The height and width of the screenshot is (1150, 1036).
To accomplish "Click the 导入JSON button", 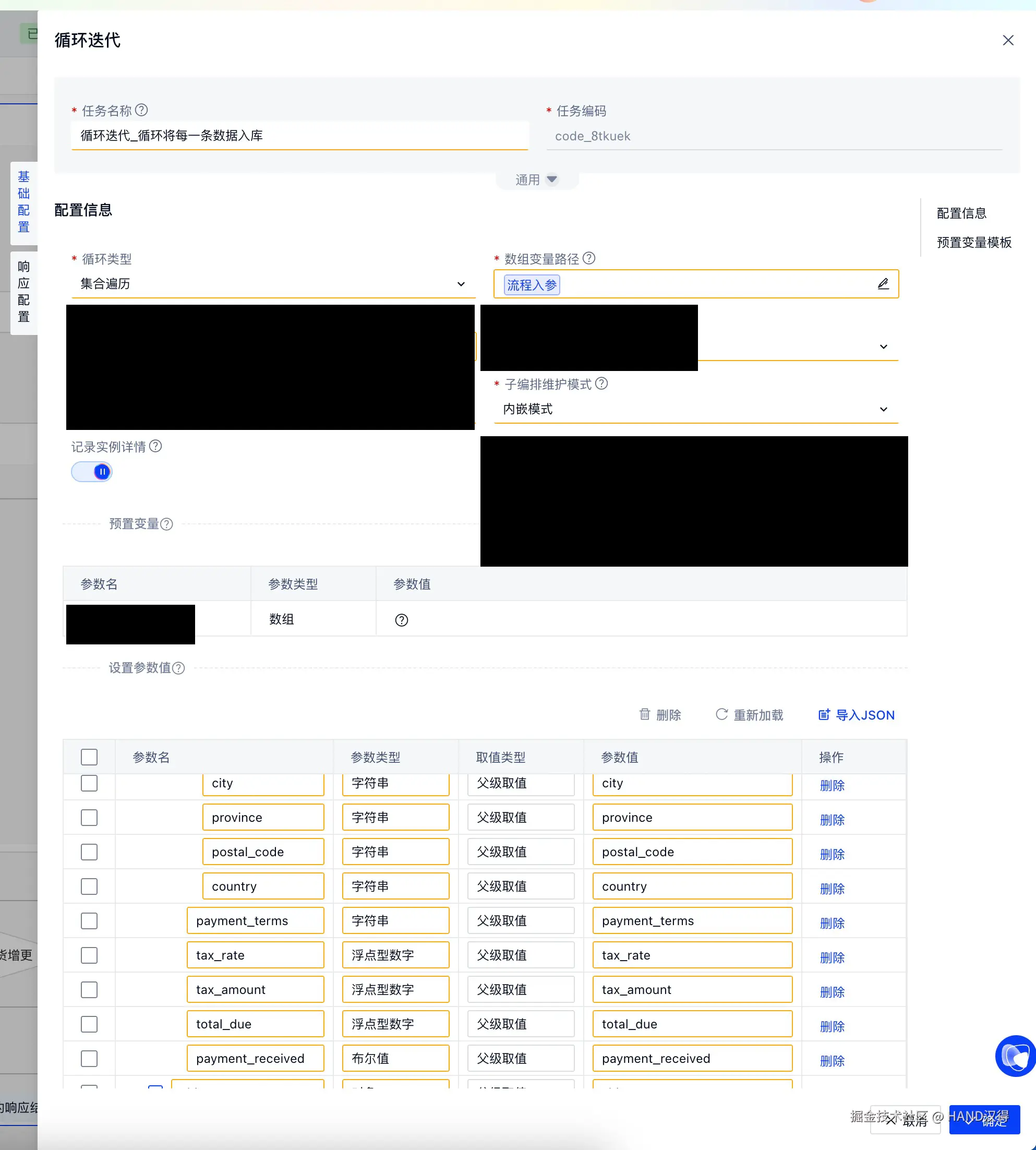I will (x=856, y=715).
